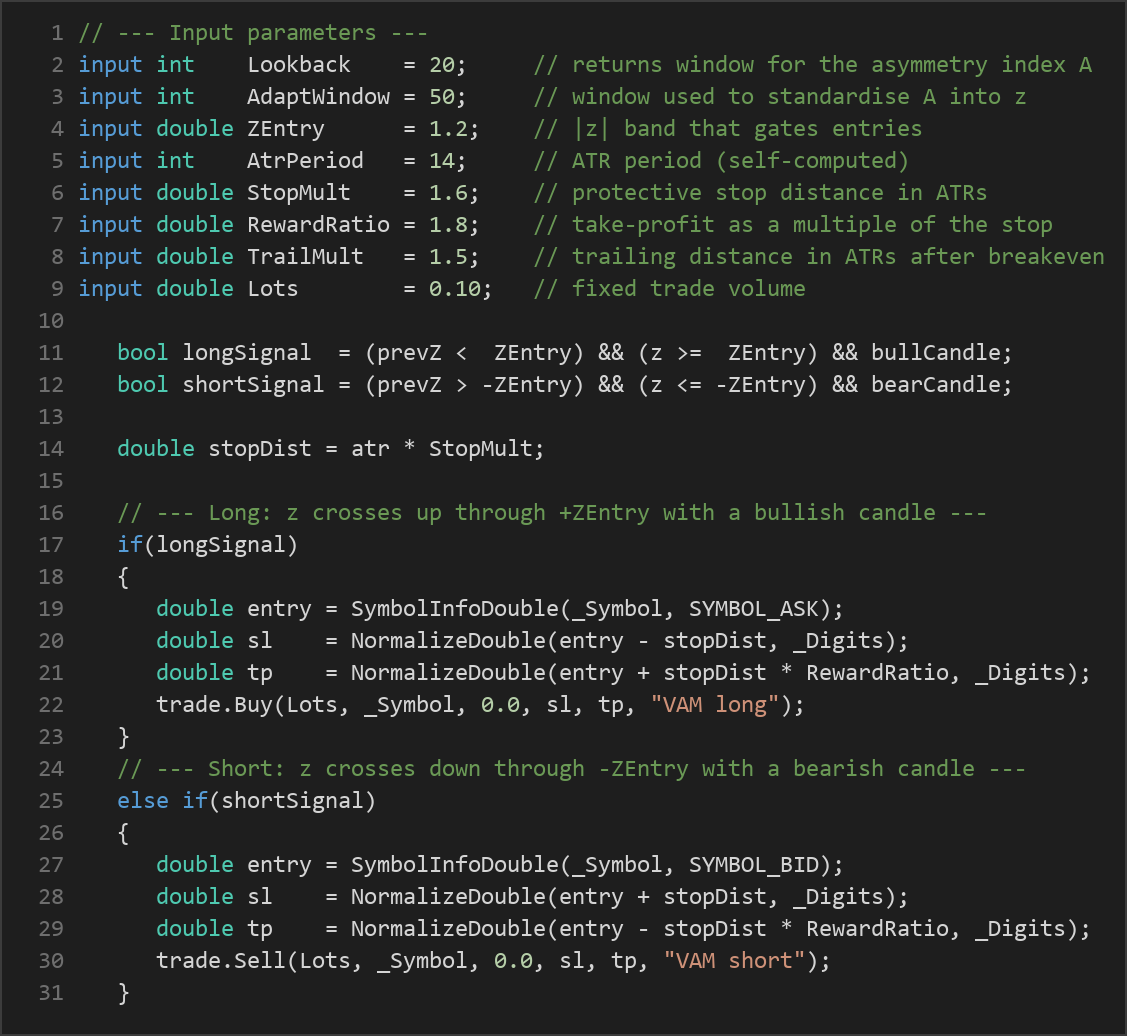
Task: Click the stopDist declaration on line 14
Action: click(259, 449)
